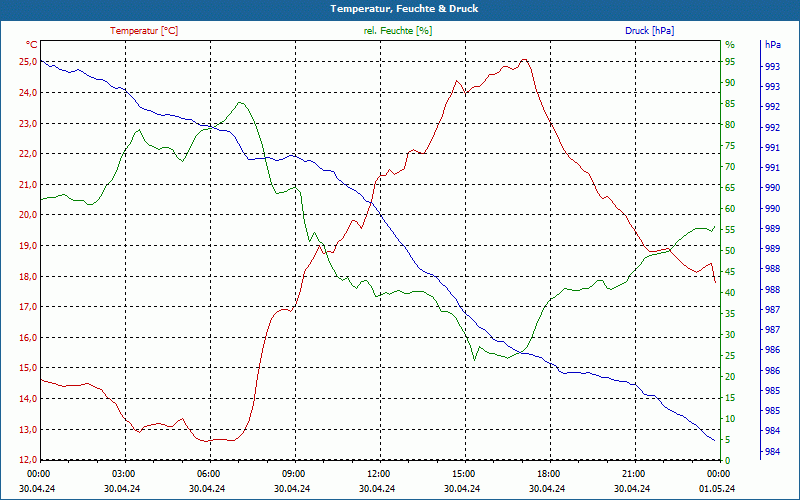Click the '18,0' temperature axis value
The image size is (800, 500).
(x=29, y=277)
